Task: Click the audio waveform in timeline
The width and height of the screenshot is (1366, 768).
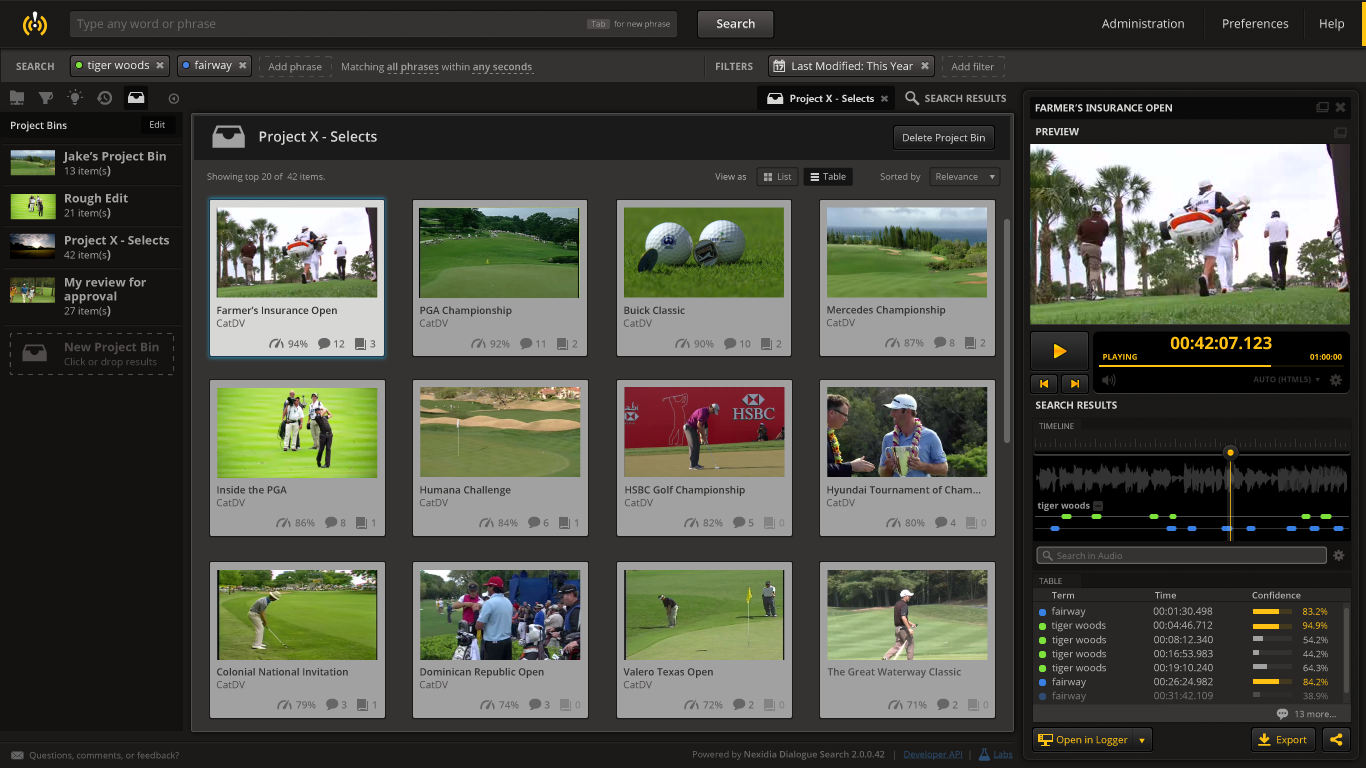Action: [1190, 478]
